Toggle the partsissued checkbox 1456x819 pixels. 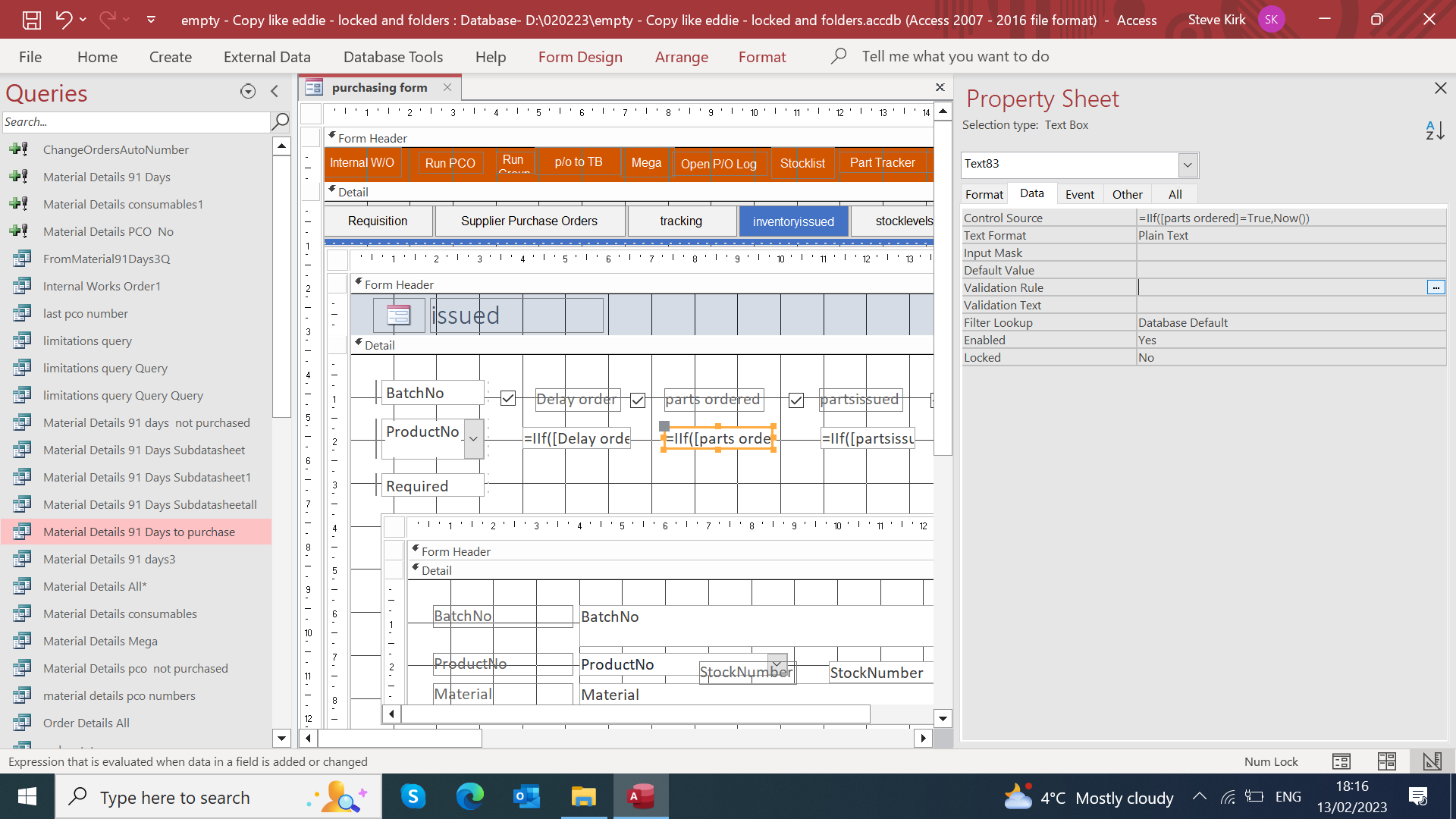coord(796,400)
